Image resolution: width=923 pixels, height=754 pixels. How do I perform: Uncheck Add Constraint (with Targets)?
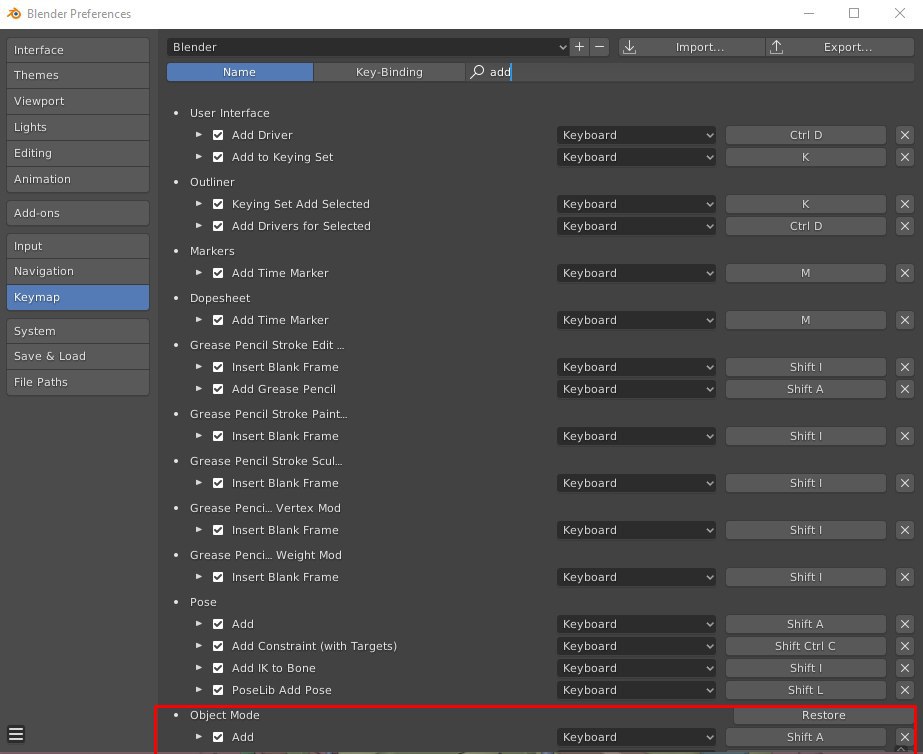tap(218, 646)
